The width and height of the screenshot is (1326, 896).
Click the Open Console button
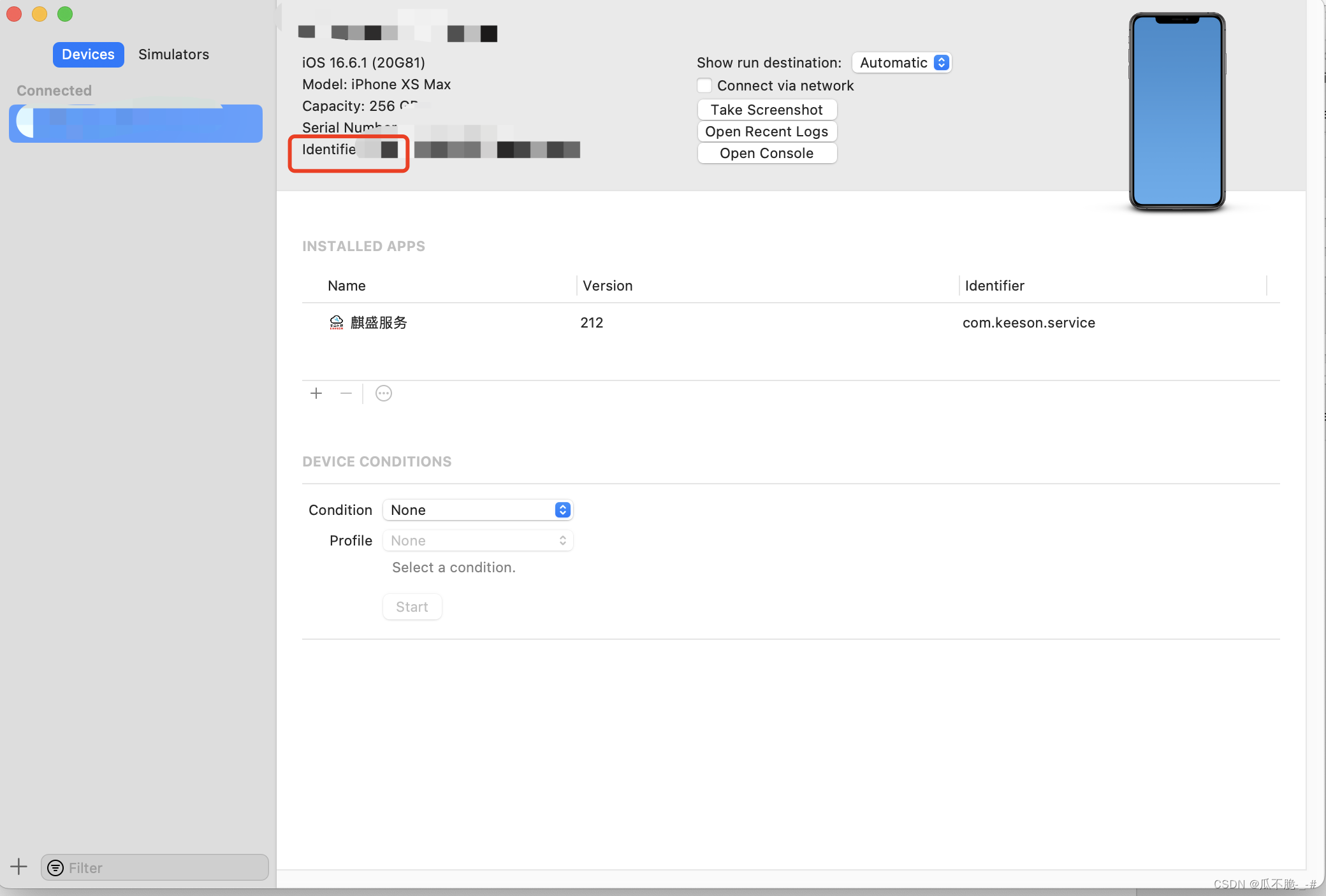pos(766,153)
